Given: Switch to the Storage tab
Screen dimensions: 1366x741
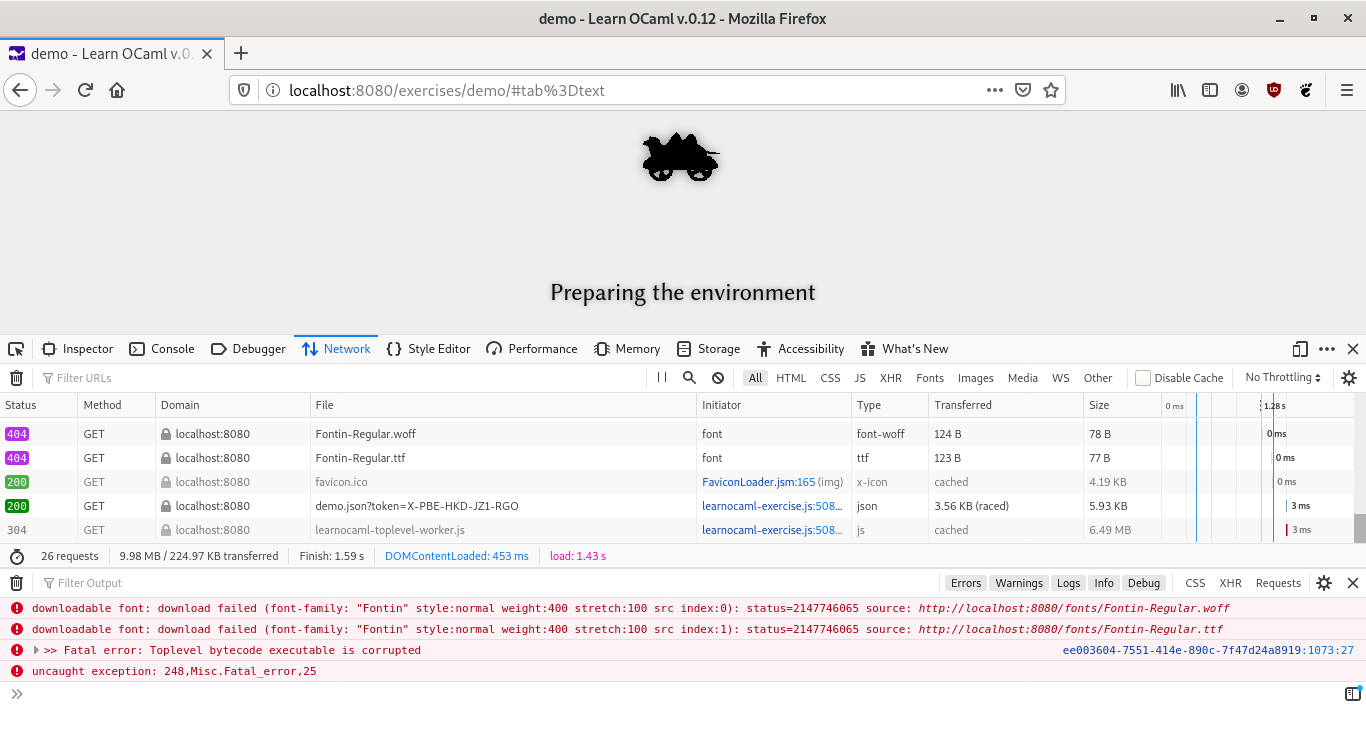Looking at the screenshot, I should pos(708,348).
